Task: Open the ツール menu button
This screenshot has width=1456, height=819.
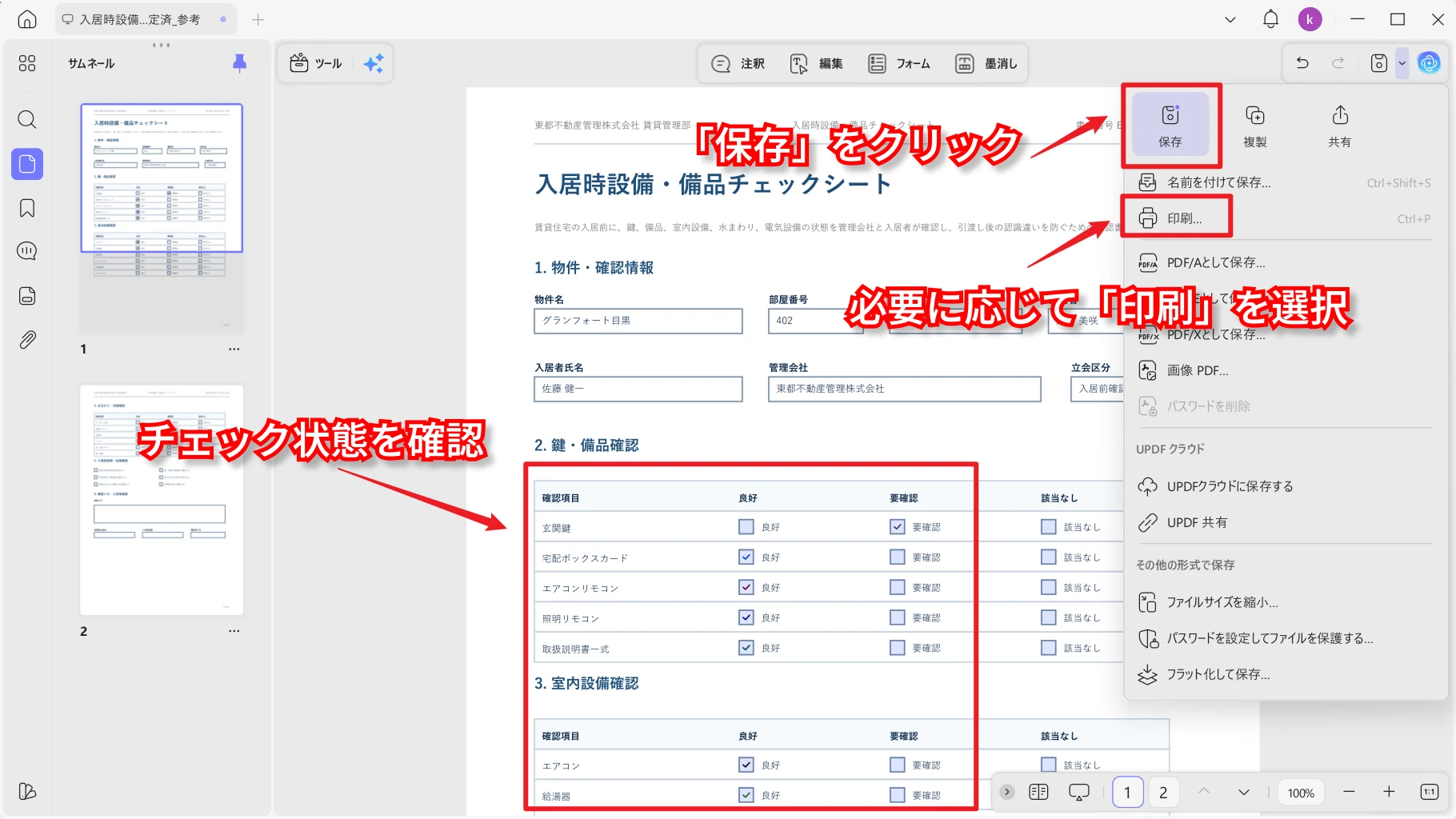Action: (x=316, y=63)
